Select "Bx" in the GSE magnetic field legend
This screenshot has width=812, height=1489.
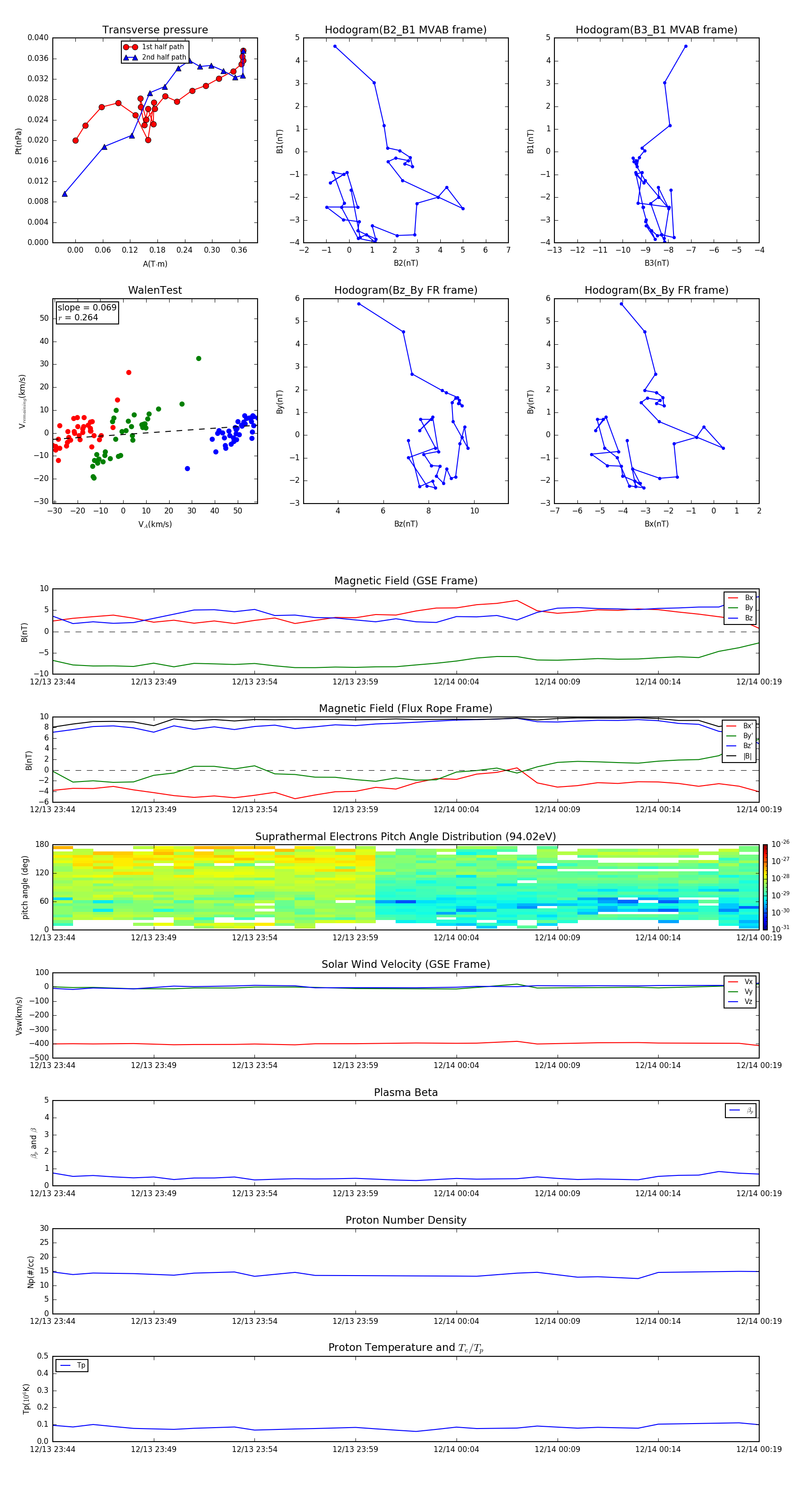740,598
